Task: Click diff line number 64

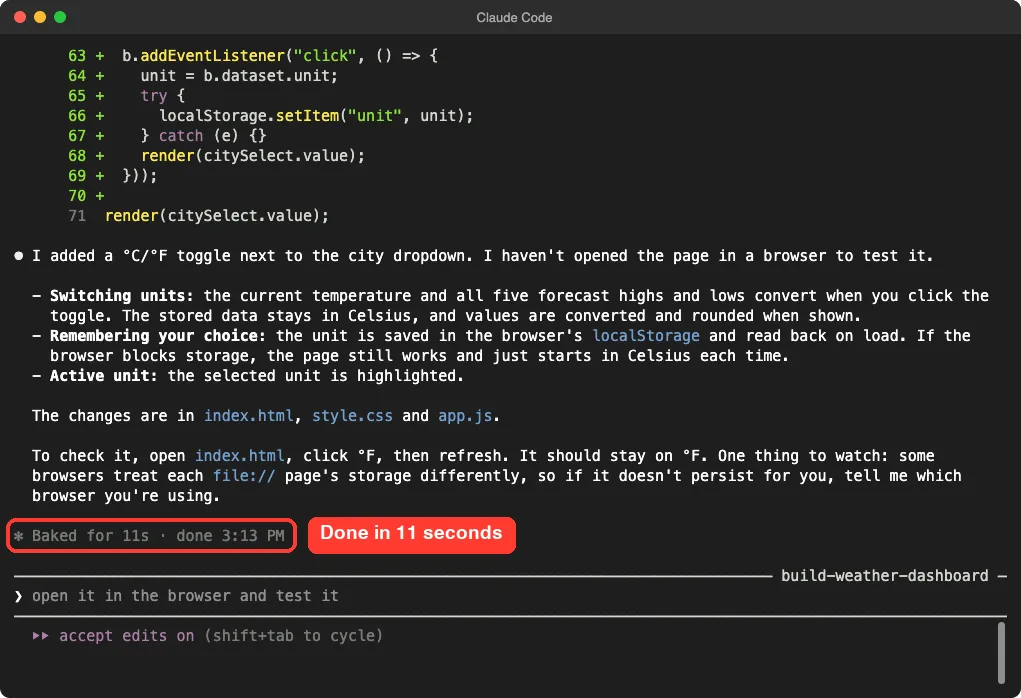Action: pyautogui.click(x=77, y=76)
